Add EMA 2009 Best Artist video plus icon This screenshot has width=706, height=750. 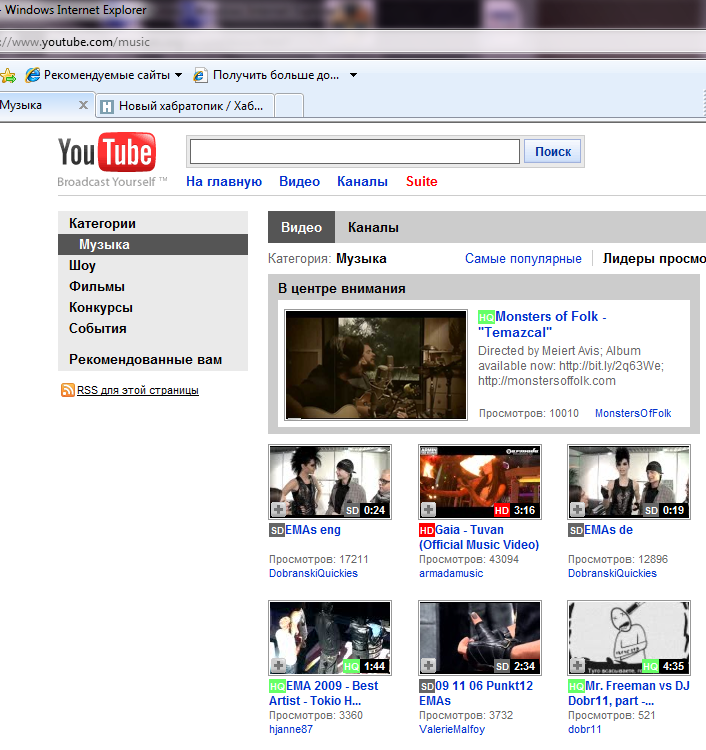tap(279, 665)
